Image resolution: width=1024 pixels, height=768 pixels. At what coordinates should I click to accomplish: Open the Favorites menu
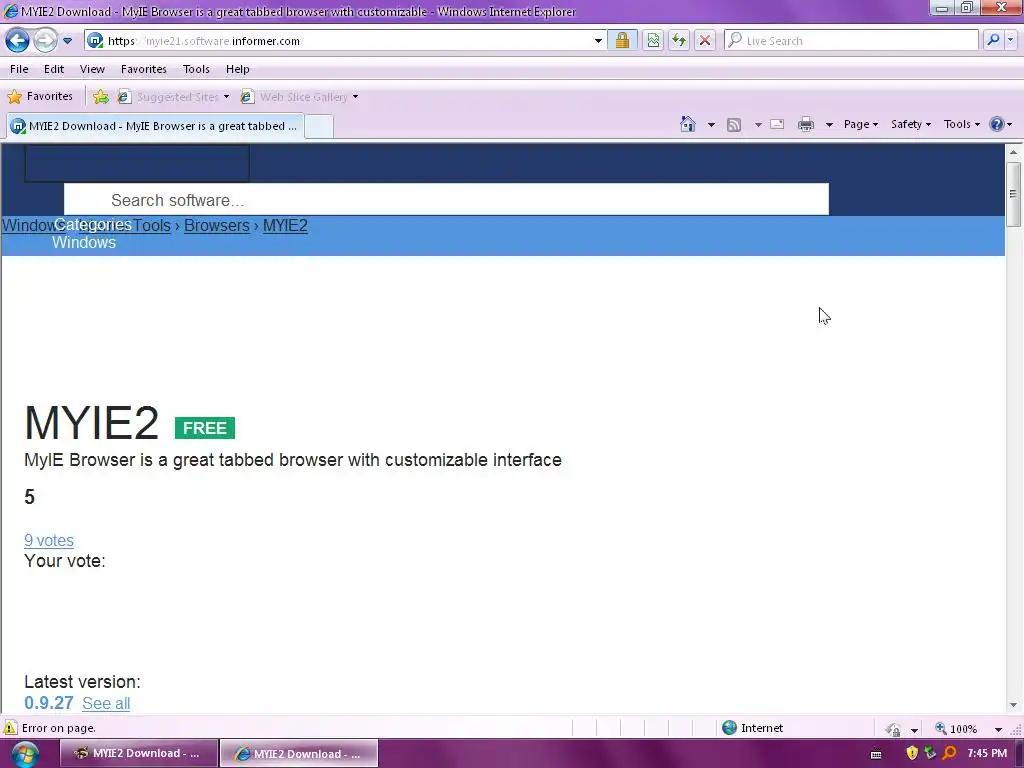click(x=144, y=69)
